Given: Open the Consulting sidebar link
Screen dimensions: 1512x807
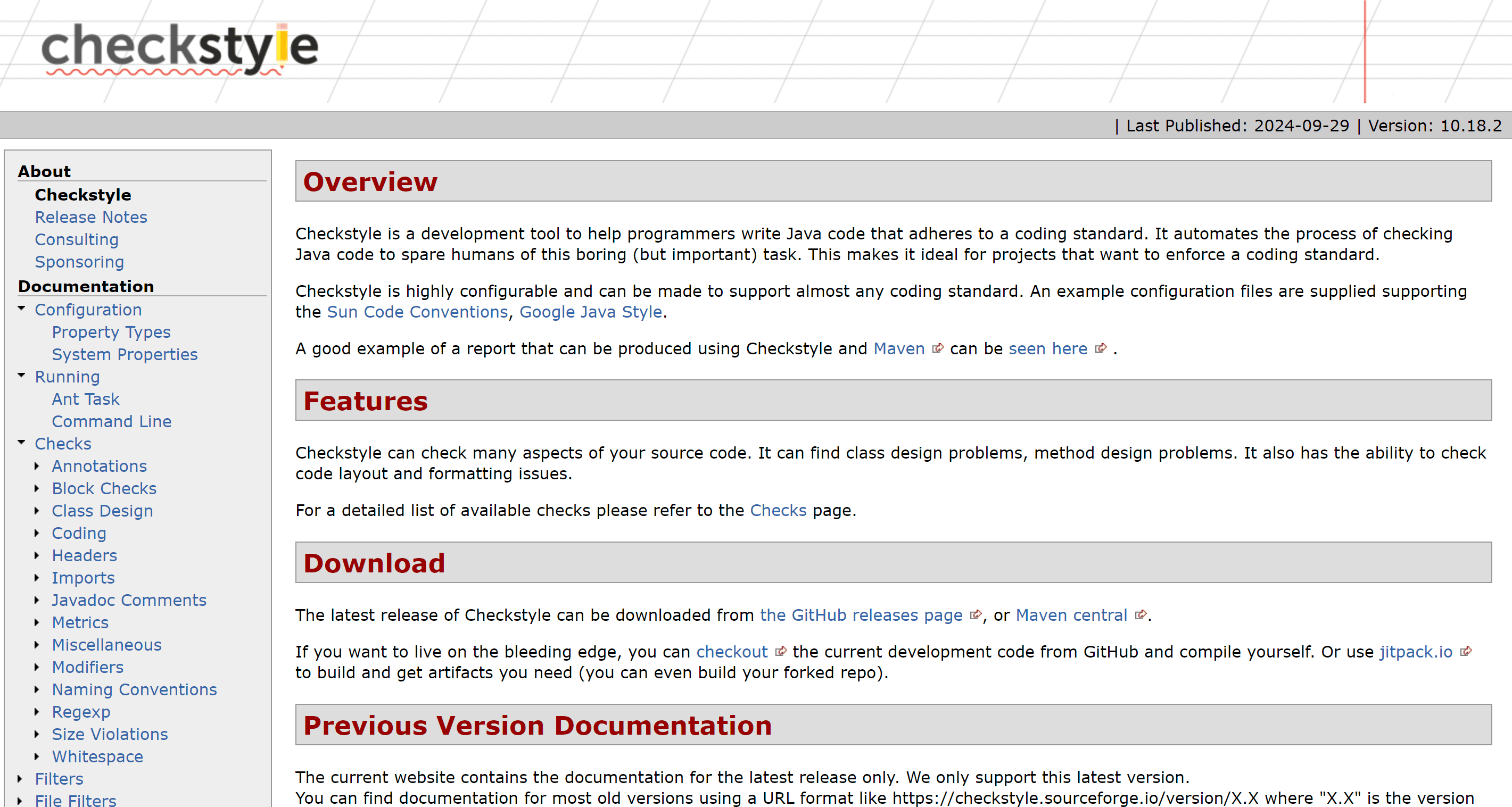Looking at the screenshot, I should click(x=77, y=239).
